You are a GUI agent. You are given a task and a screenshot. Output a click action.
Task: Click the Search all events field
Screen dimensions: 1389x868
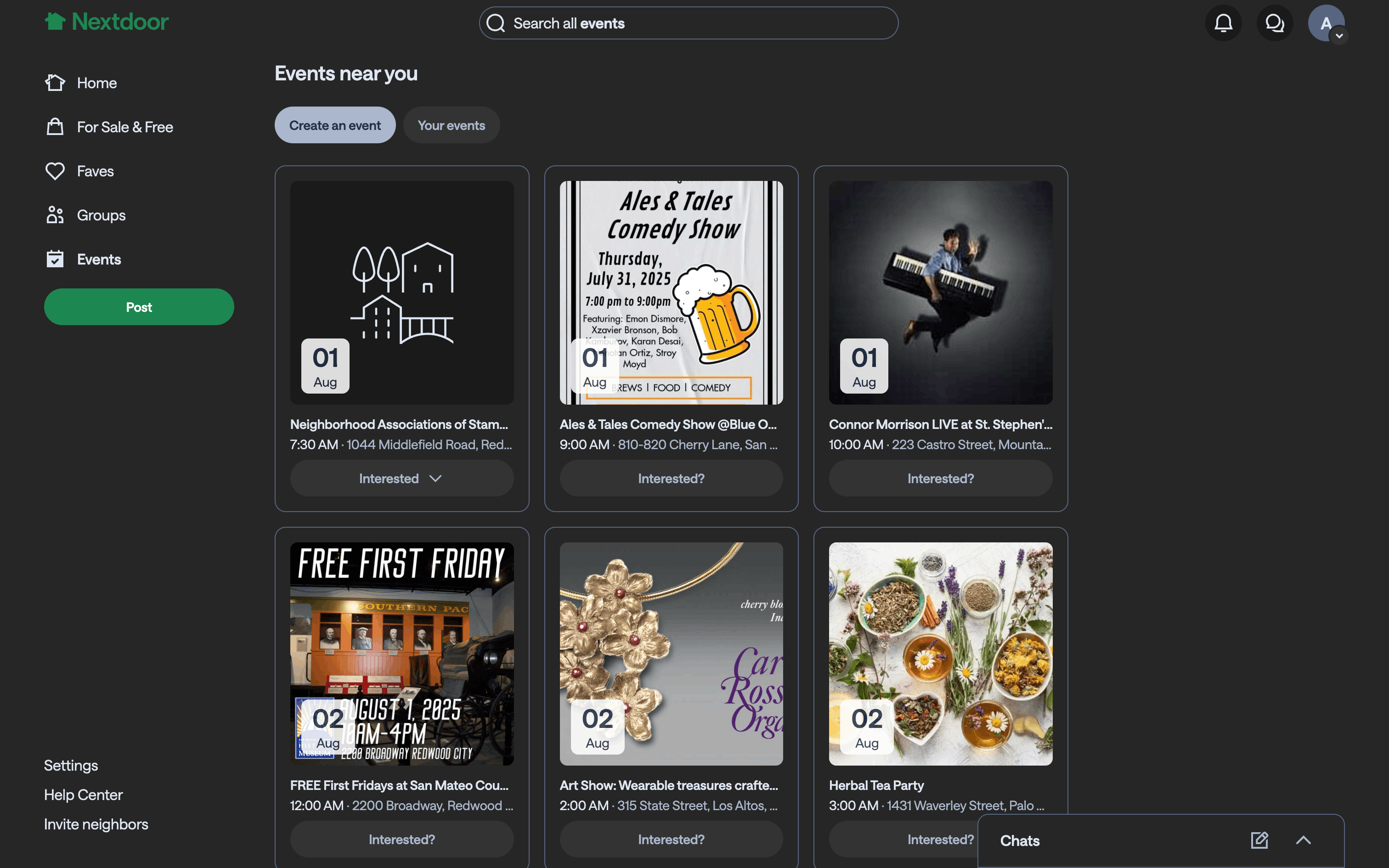689,23
